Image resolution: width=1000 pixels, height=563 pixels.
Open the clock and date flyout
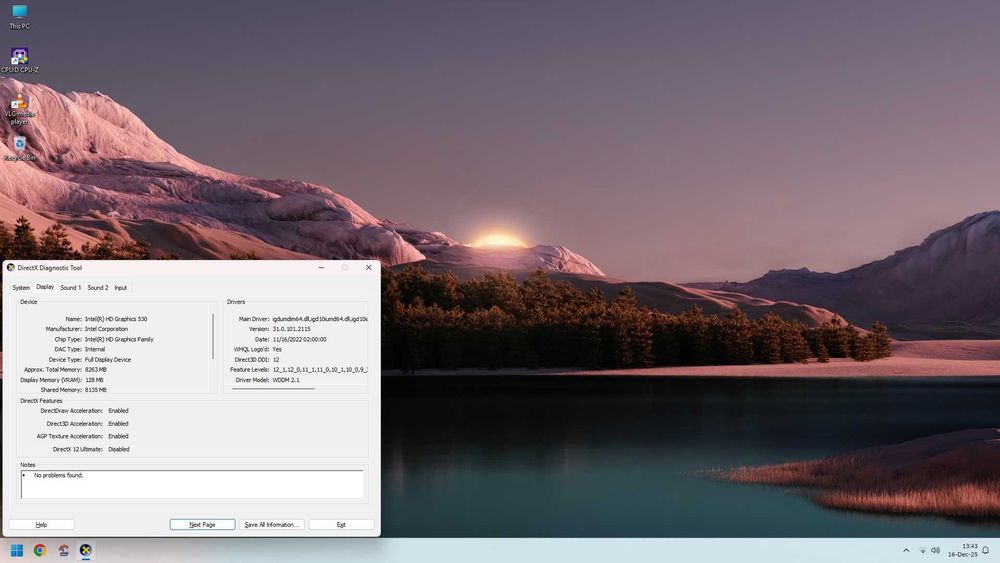[962, 550]
